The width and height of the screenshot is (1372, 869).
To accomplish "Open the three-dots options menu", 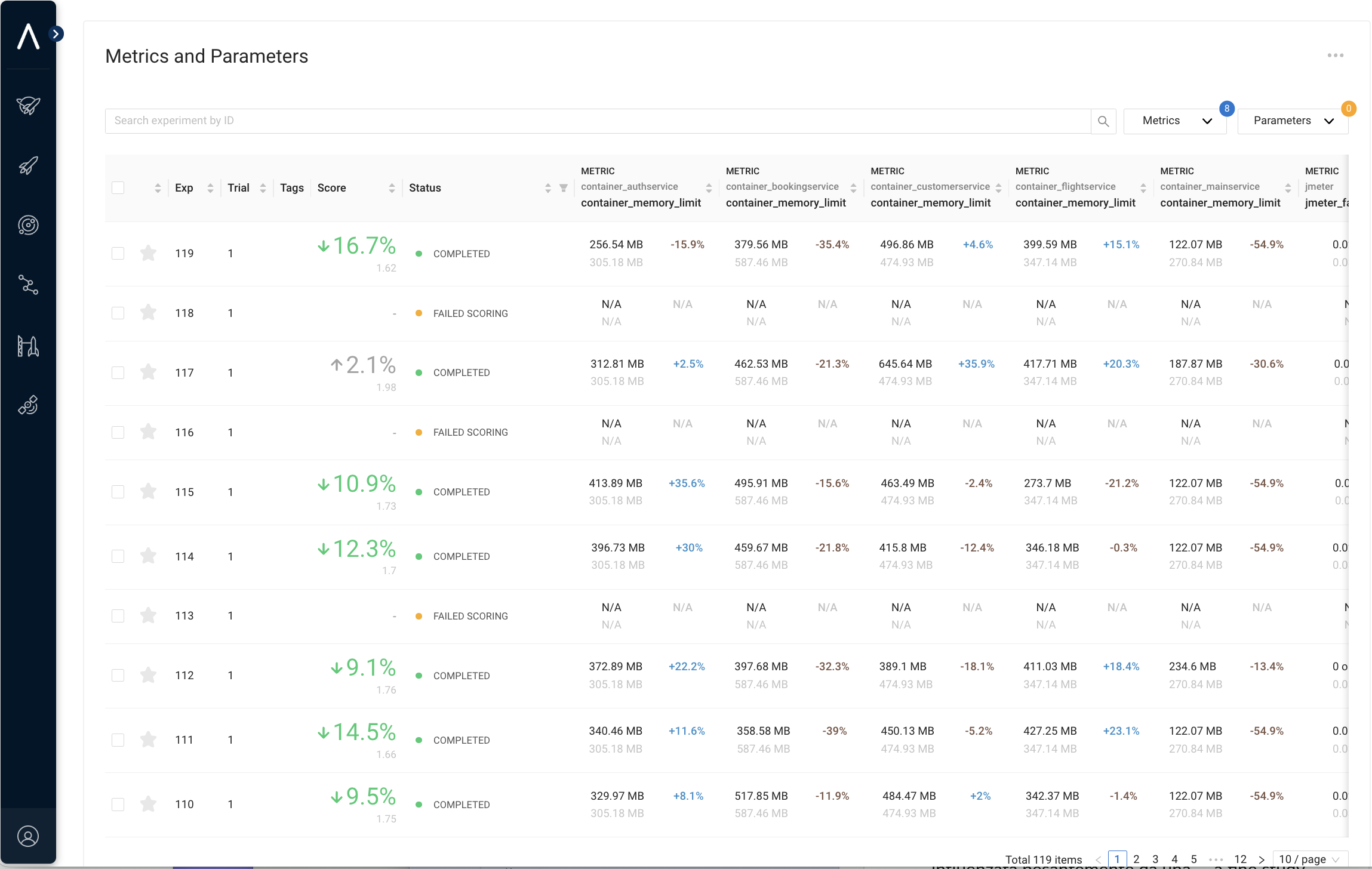I will click(1335, 56).
